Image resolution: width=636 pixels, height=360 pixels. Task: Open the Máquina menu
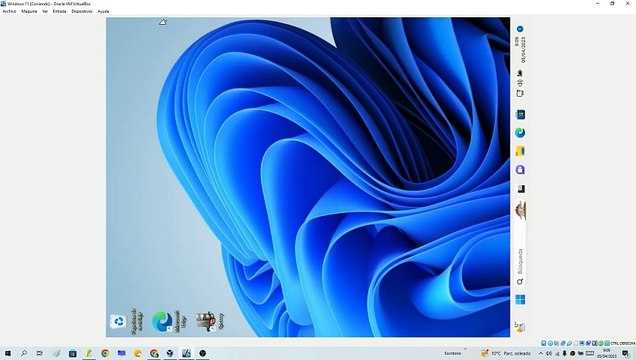pos(29,11)
